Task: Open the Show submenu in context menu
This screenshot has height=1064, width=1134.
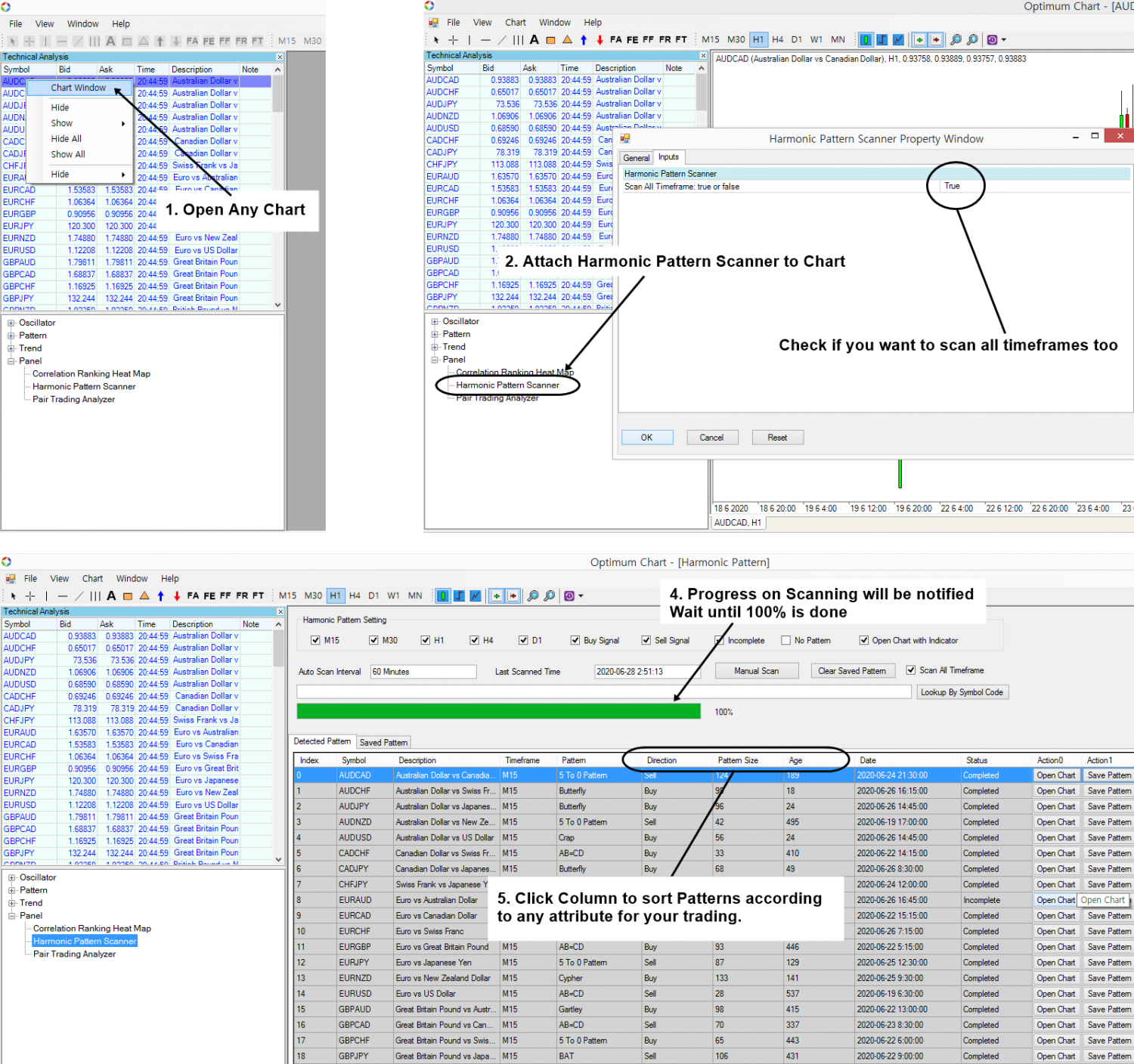Action: (61, 122)
